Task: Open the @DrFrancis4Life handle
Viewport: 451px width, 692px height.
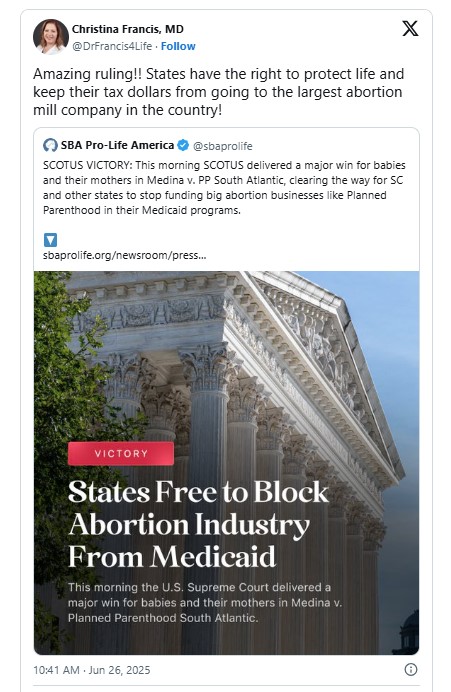Action: click(112, 46)
